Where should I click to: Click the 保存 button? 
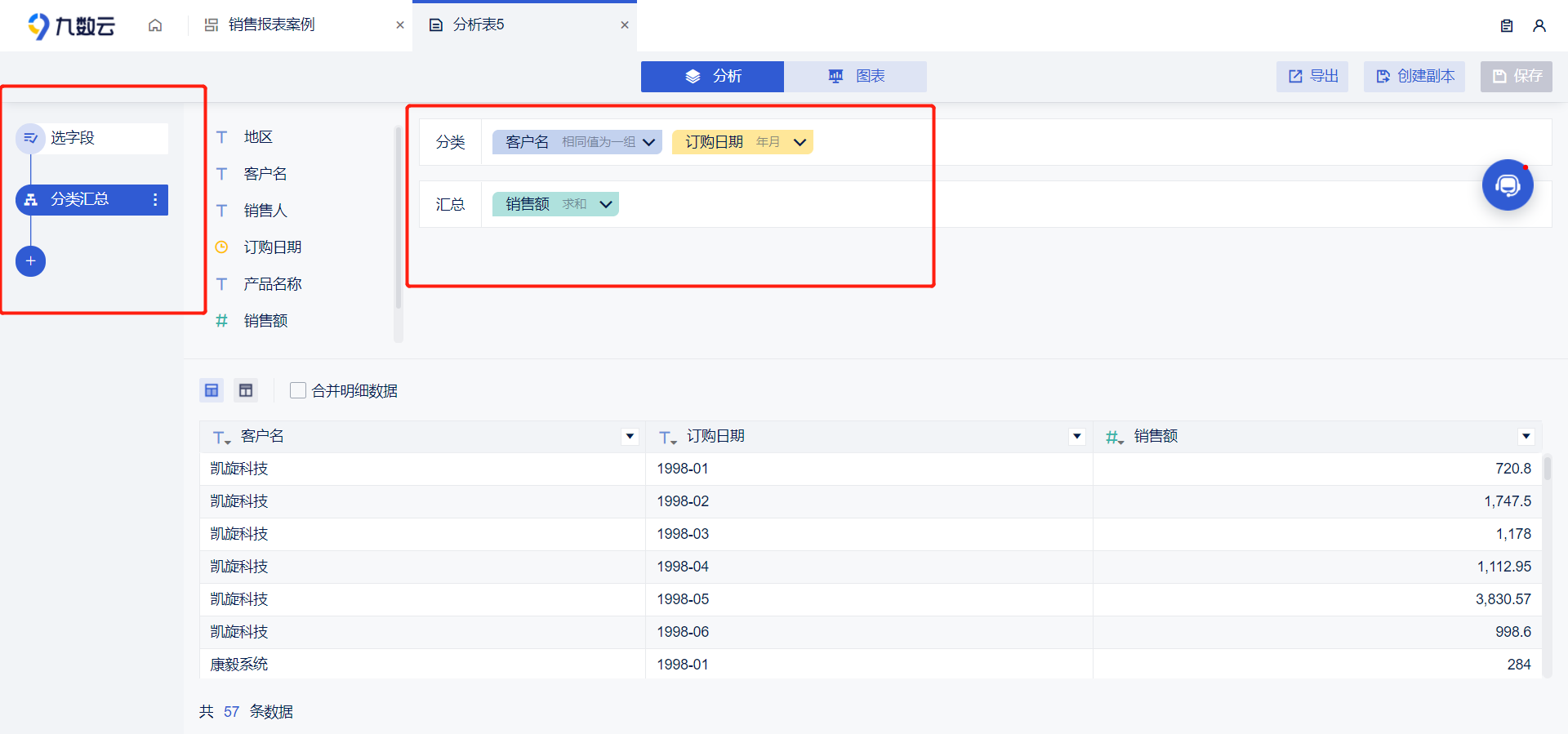pos(1517,77)
